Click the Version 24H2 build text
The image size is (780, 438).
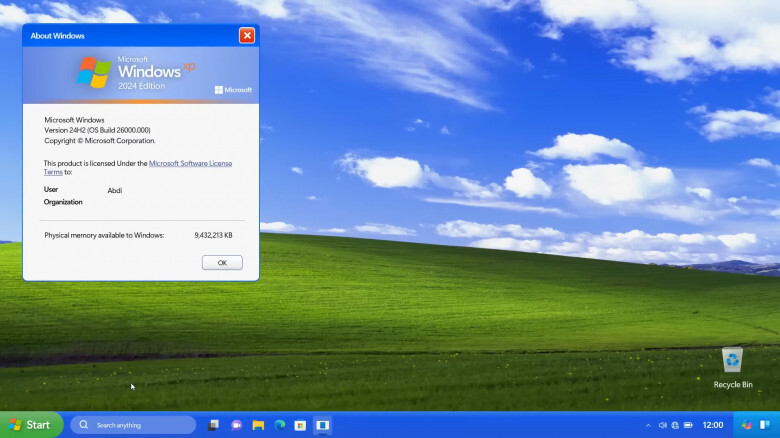tap(97, 130)
